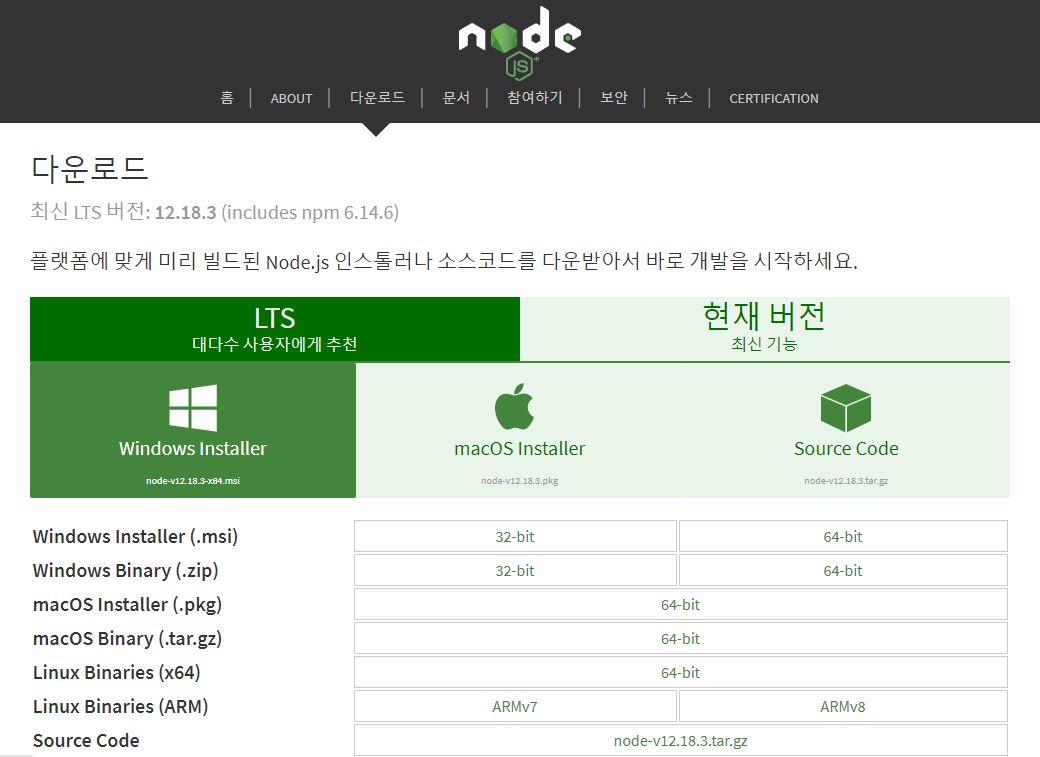Click 32-bit for Windows Installer (.msi)
The image size is (1040, 757).
coord(515,536)
